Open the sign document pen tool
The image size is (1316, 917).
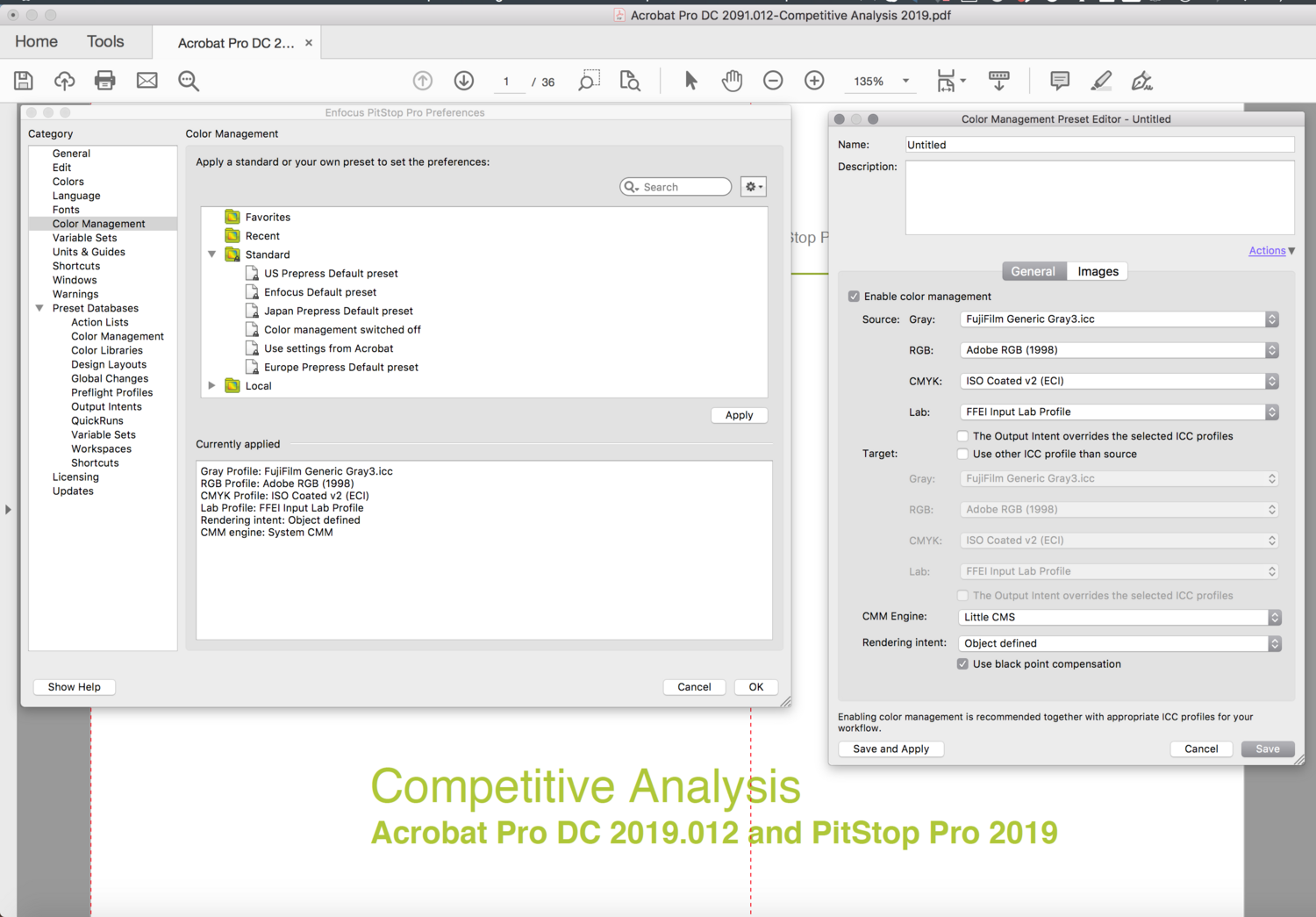[x=1141, y=81]
